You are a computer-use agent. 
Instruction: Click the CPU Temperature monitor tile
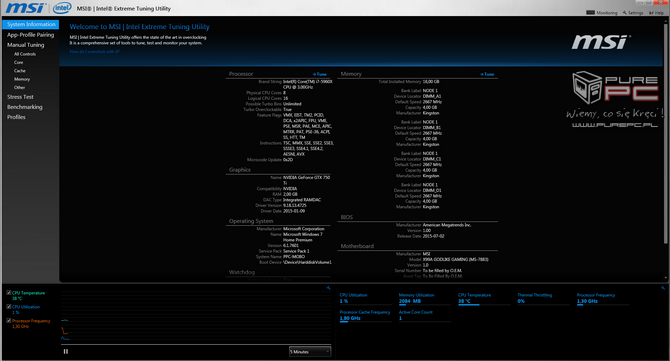pos(484,298)
